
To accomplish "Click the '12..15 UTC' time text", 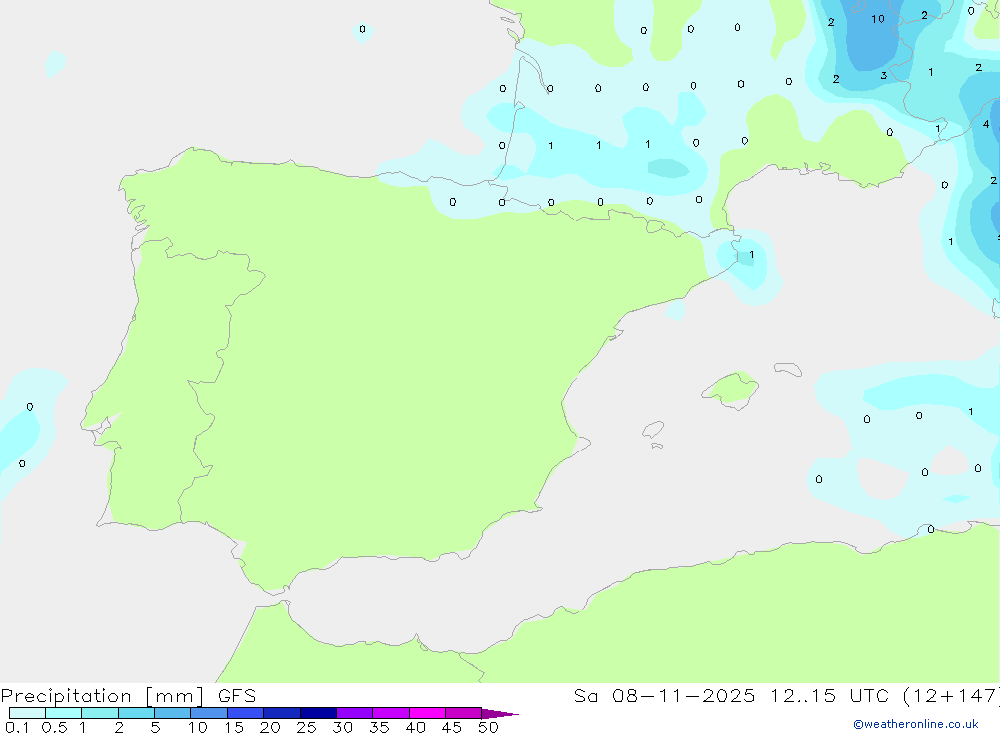I will click(x=830, y=696).
